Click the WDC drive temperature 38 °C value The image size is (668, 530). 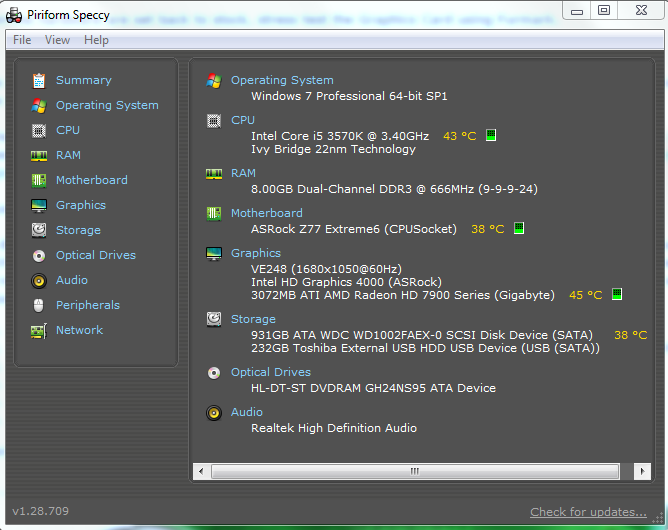point(631,335)
